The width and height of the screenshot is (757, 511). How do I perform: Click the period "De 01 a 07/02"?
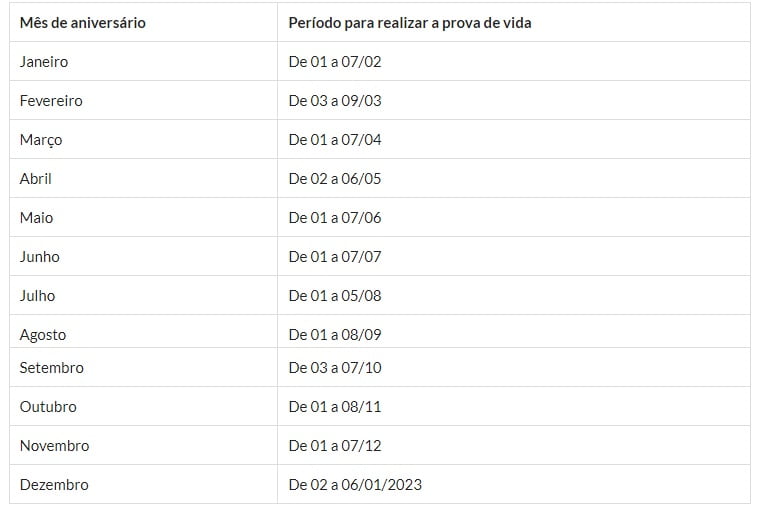pos(335,61)
